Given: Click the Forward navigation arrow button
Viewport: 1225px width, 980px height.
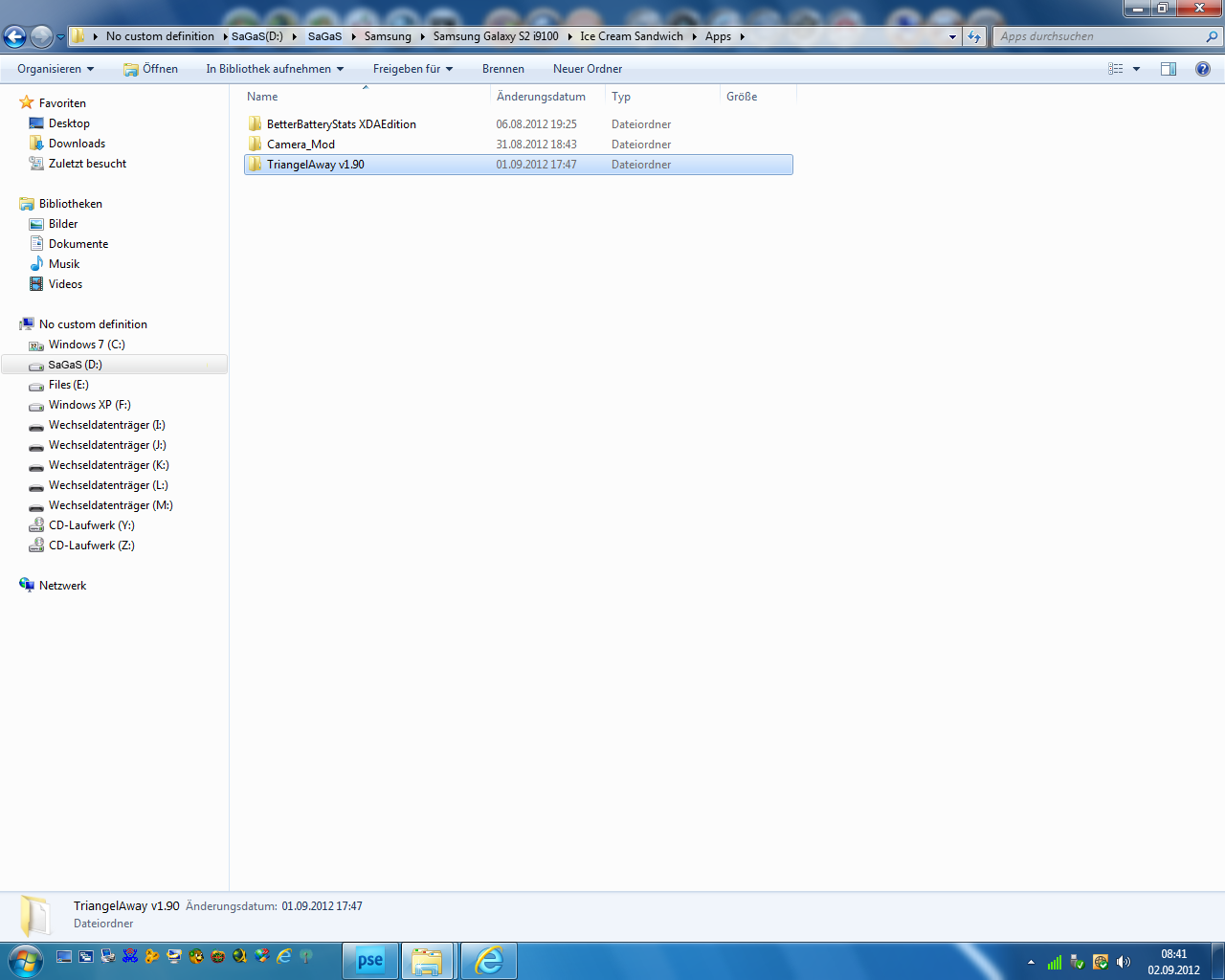Looking at the screenshot, I should tap(41, 36).
